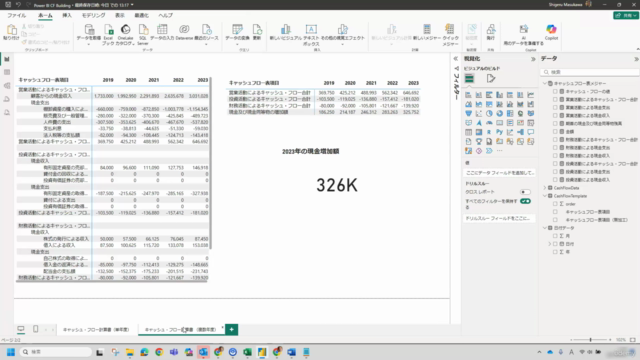Select the Q&A speech bubble visual icon
Screen dimensions: 640x360
tap(531, 132)
